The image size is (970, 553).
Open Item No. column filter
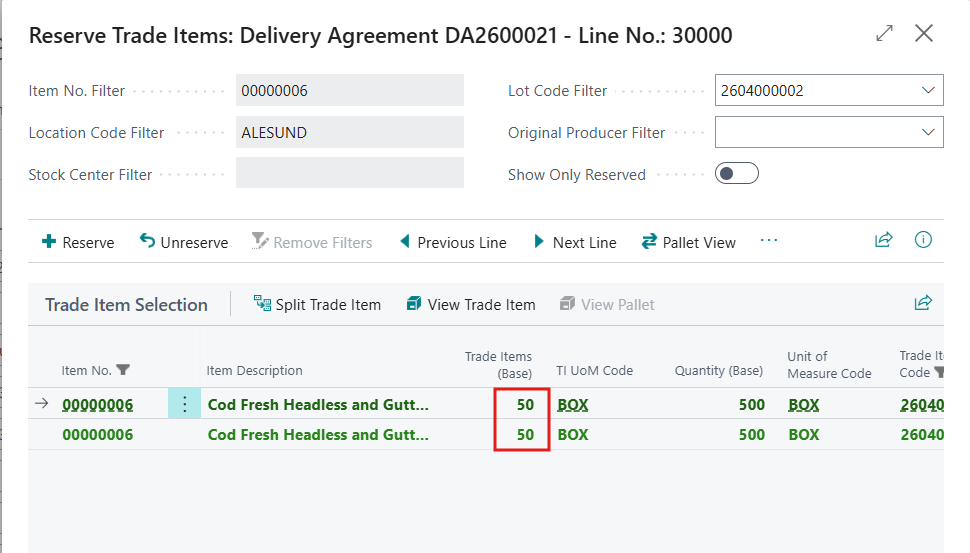point(123,370)
